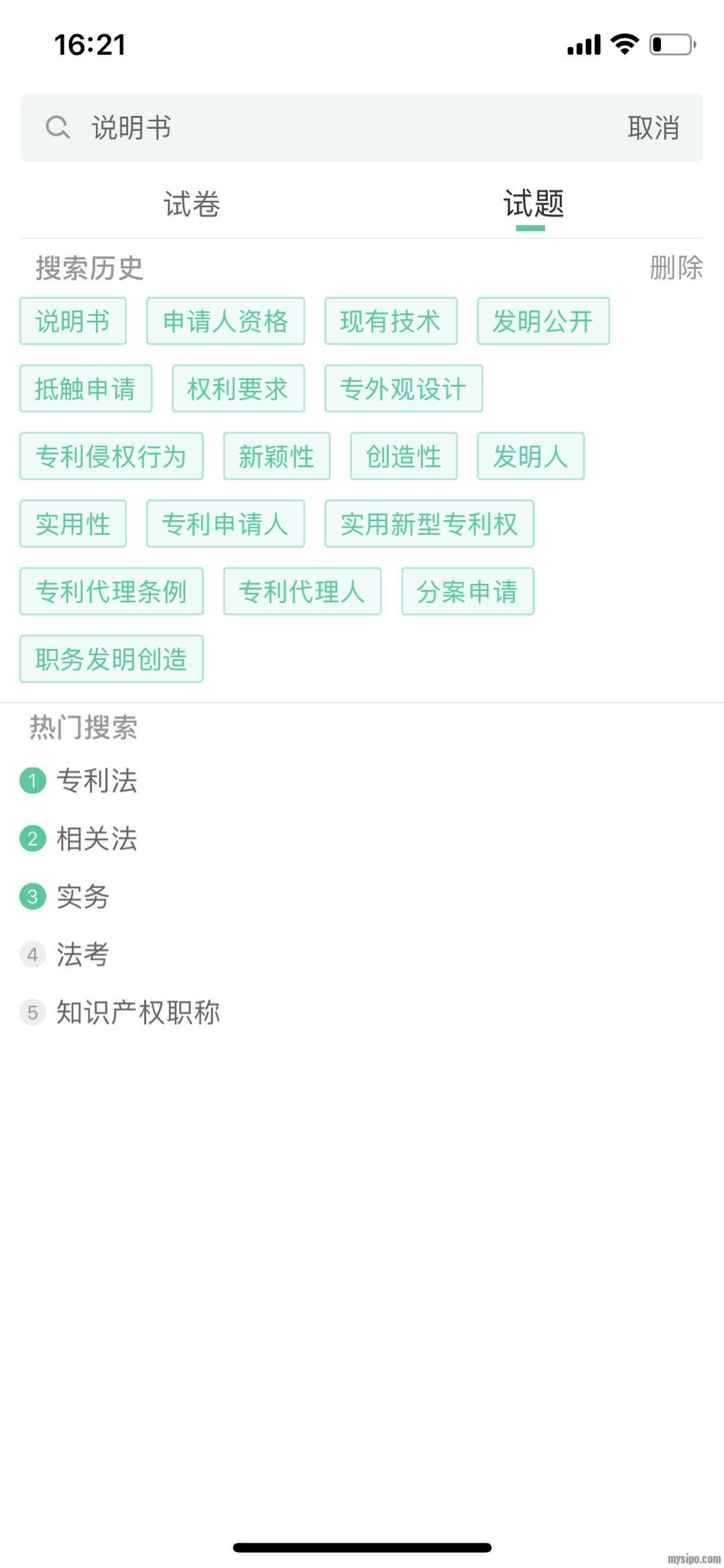
Task: Tap the 申请人资格 history tag
Action: (225, 321)
